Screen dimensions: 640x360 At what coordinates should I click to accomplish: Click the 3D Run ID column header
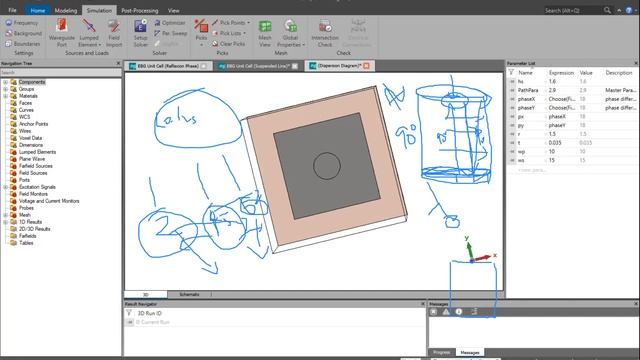click(149, 313)
